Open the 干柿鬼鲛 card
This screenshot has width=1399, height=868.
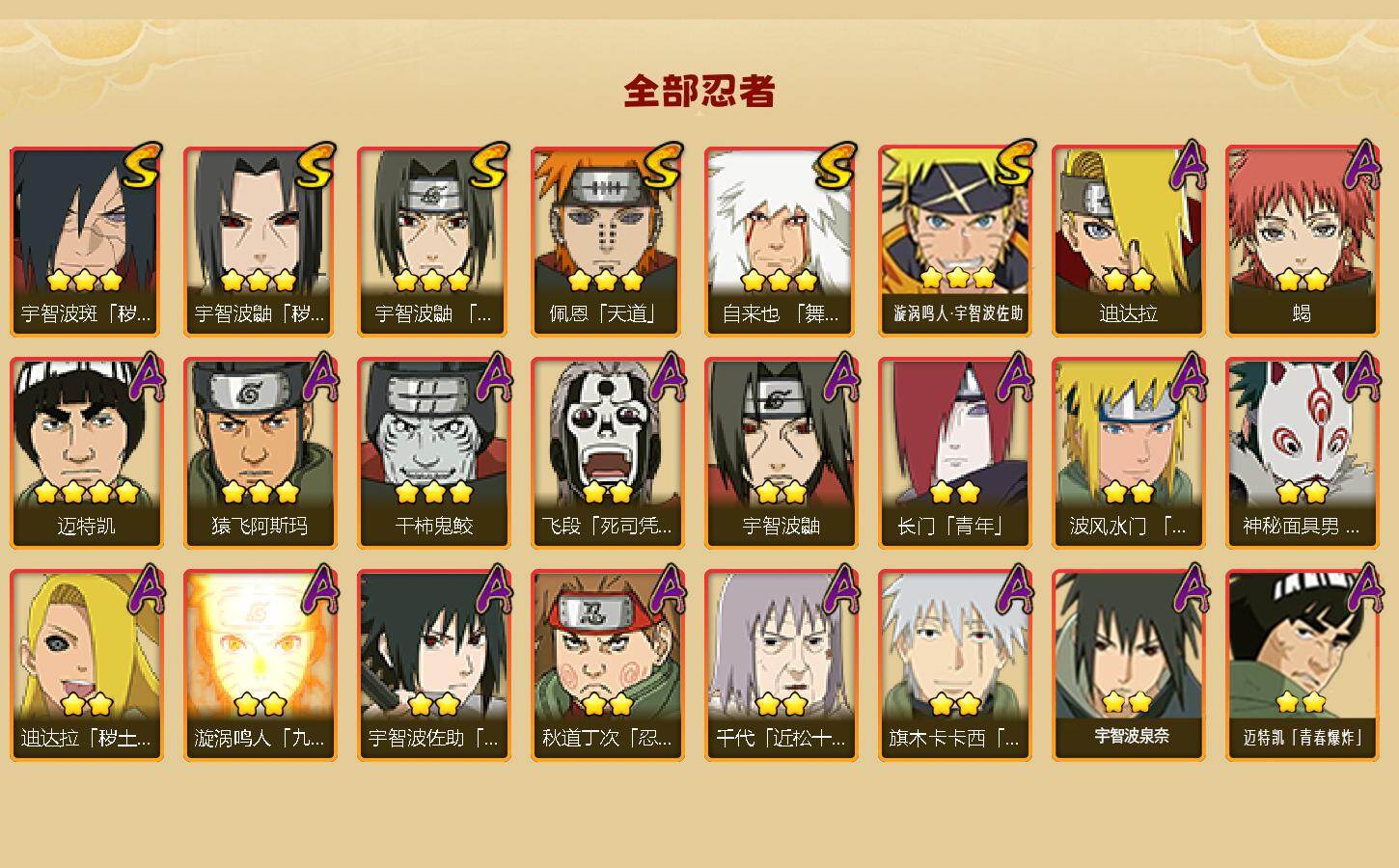pos(433,453)
